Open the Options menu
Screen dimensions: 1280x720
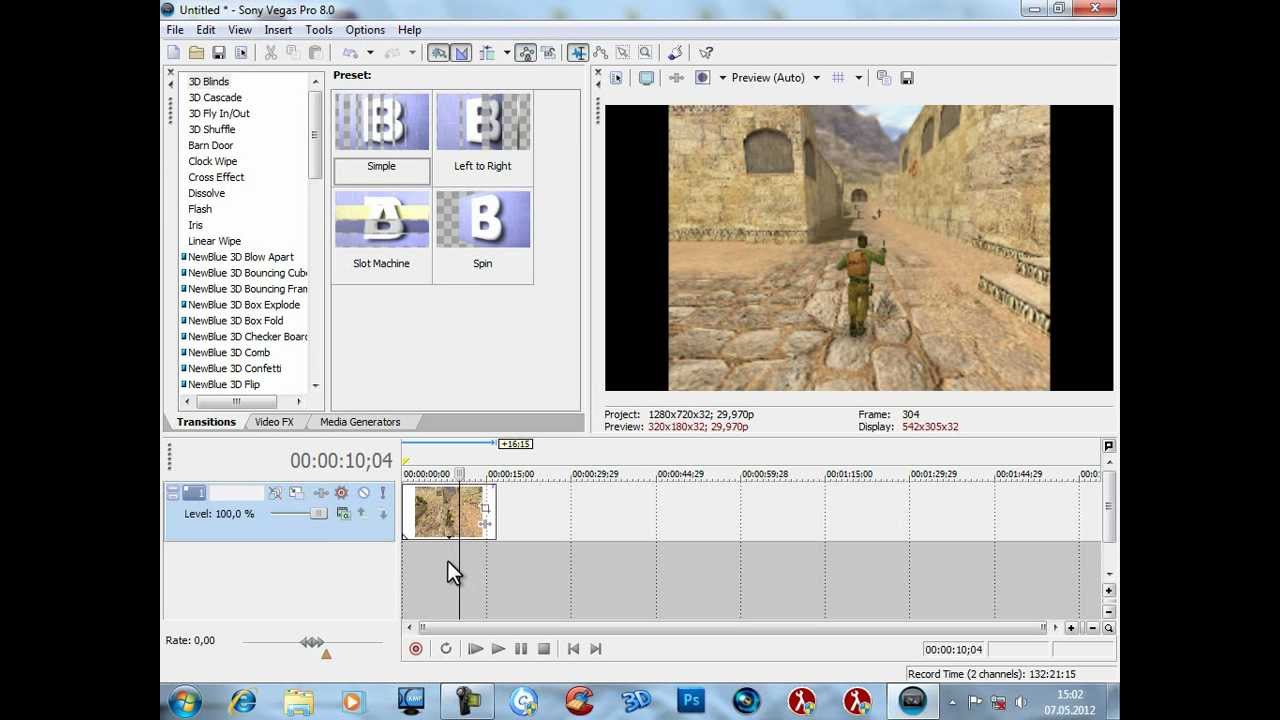point(365,30)
